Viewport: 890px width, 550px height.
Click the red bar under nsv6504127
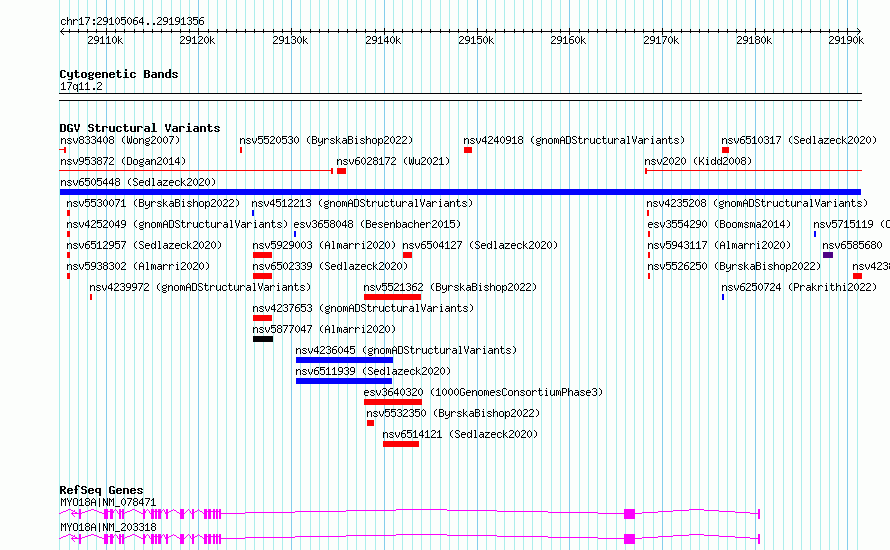click(x=407, y=255)
